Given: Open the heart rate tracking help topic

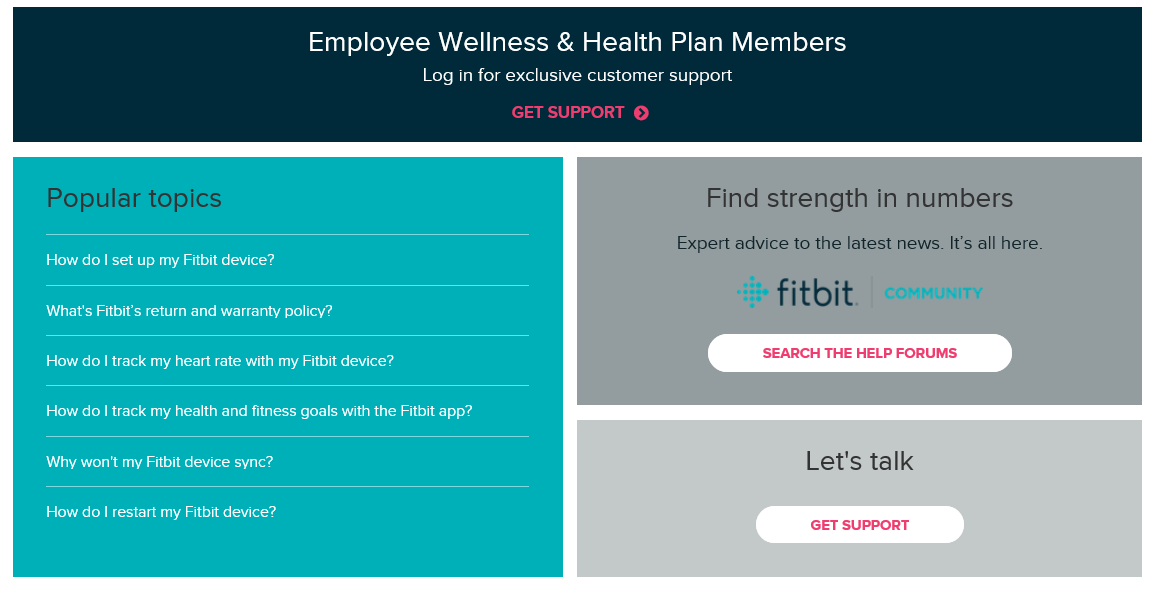Looking at the screenshot, I should (219, 360).
